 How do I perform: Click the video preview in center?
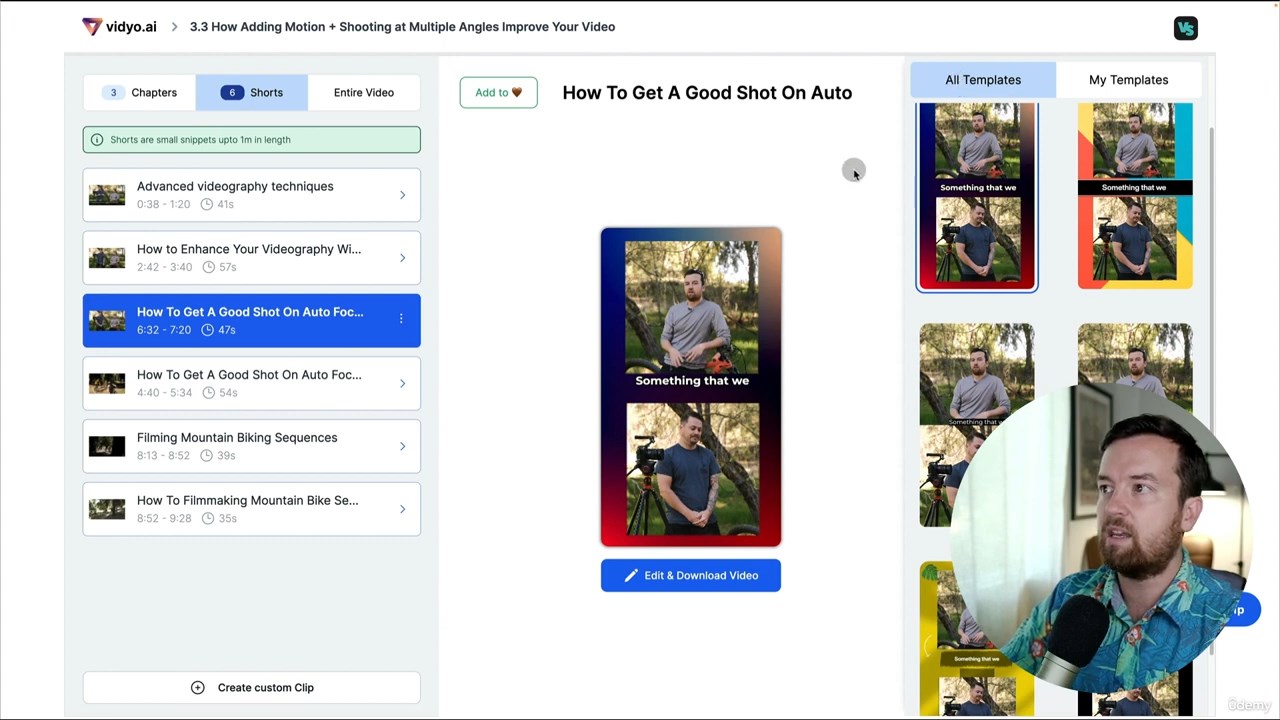point(691,387)
